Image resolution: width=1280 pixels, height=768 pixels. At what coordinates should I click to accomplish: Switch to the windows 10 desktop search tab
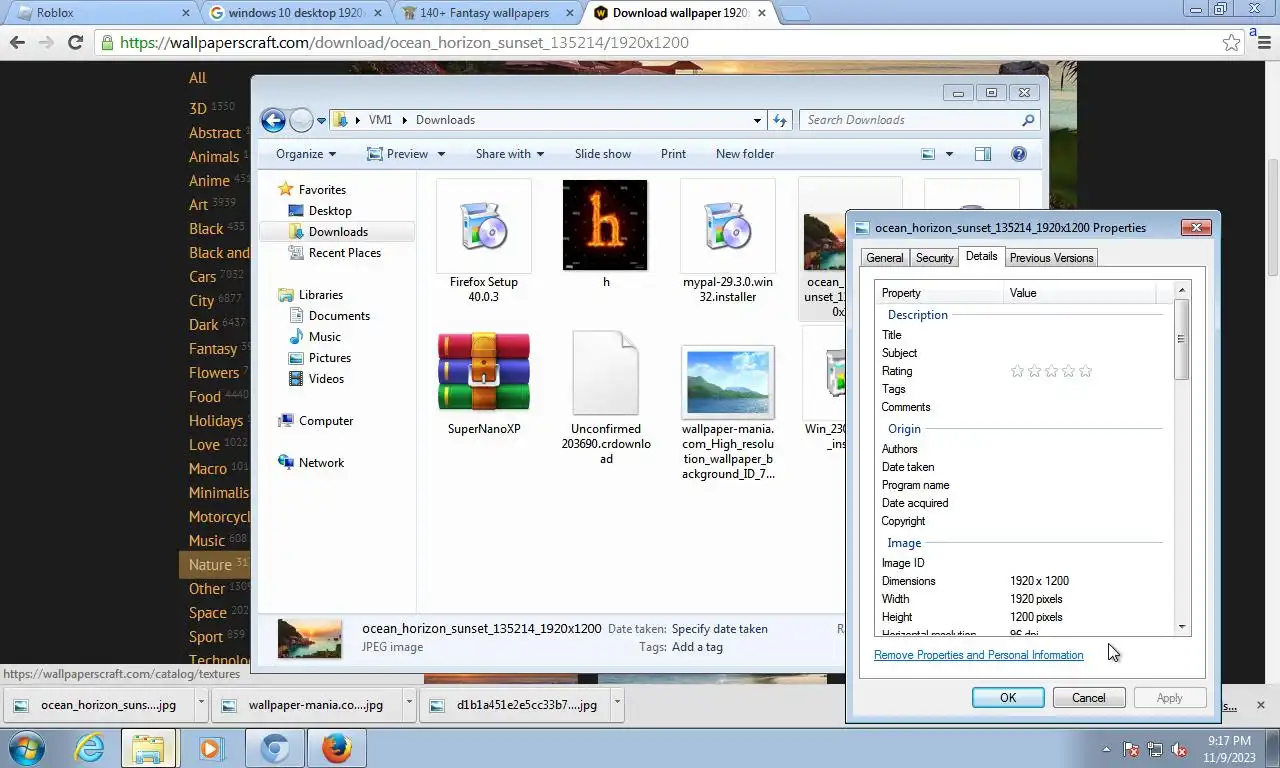[294, 13]
